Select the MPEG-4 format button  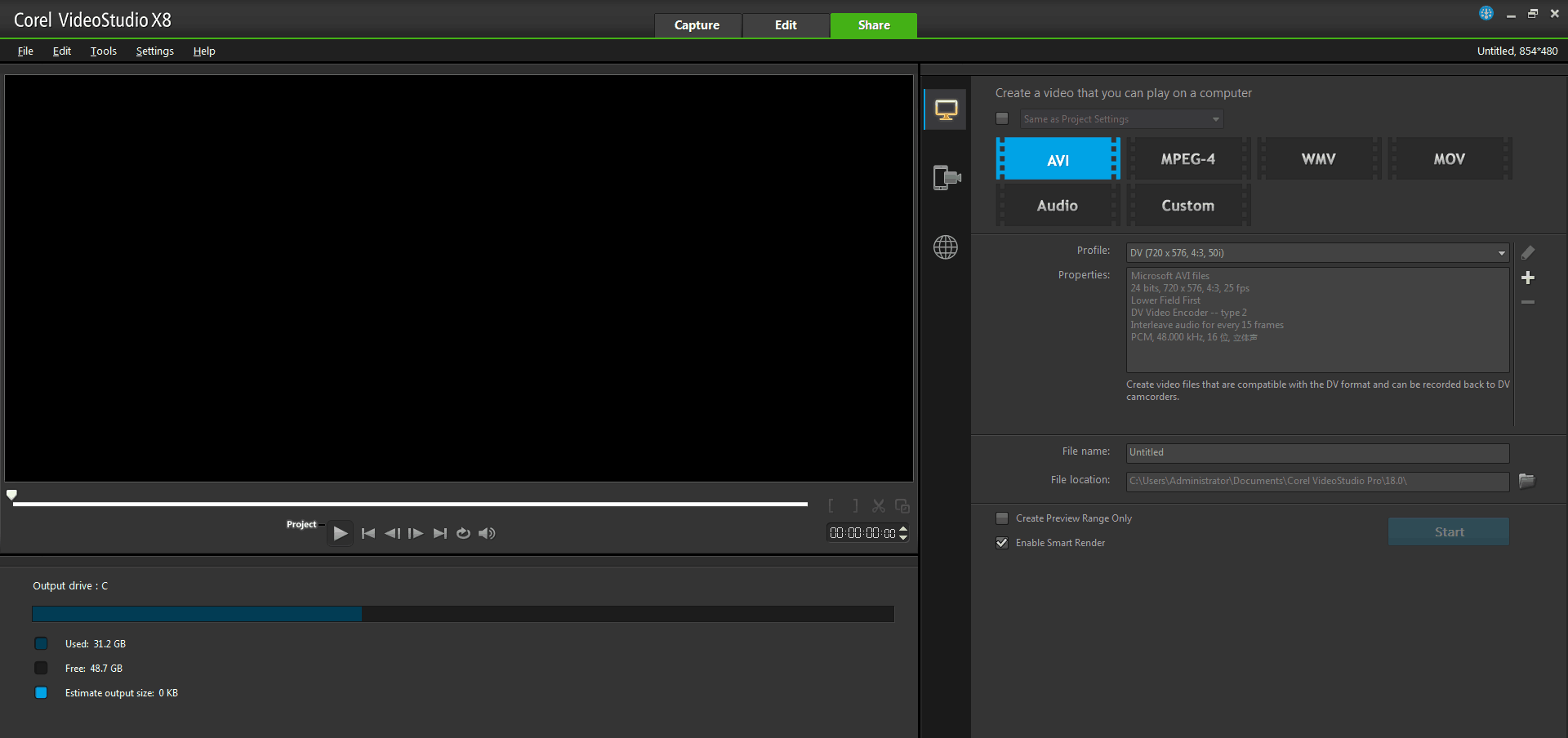coord(1188,159)
